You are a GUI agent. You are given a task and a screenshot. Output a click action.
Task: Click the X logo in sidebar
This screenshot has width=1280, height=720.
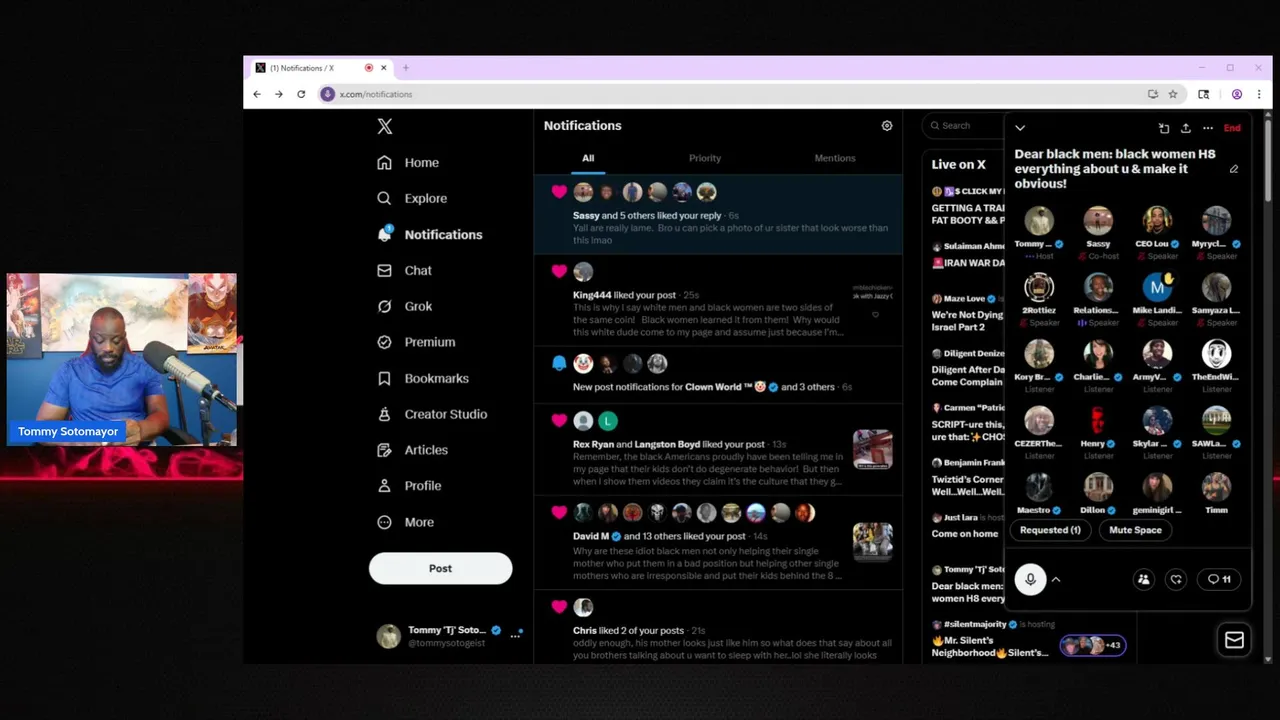[385, 126]
